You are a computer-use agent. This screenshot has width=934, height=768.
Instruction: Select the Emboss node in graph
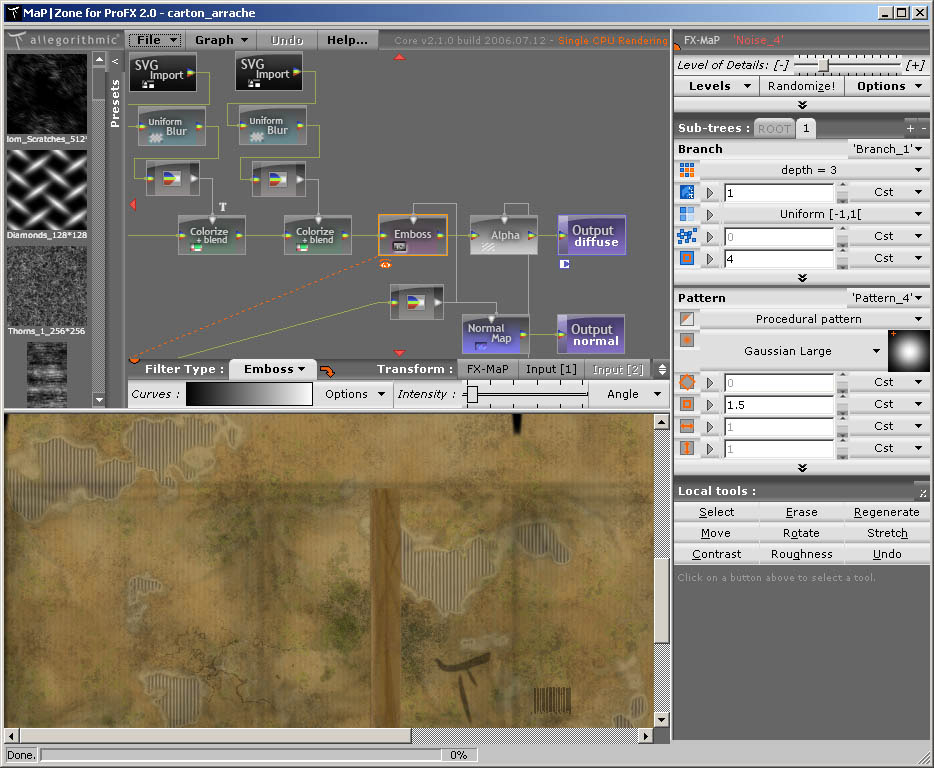pyautogui.click(x=412, y=235)
